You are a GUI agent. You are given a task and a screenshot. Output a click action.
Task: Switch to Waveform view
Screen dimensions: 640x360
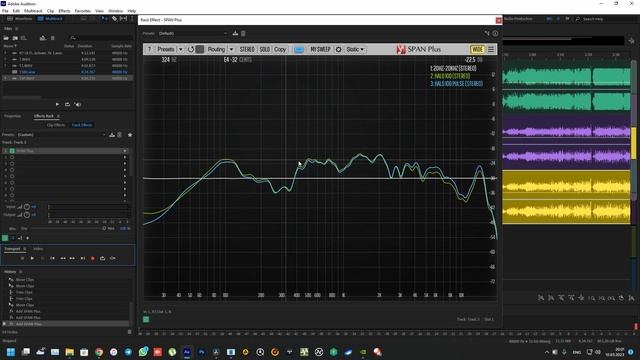[x=19, y=19]
